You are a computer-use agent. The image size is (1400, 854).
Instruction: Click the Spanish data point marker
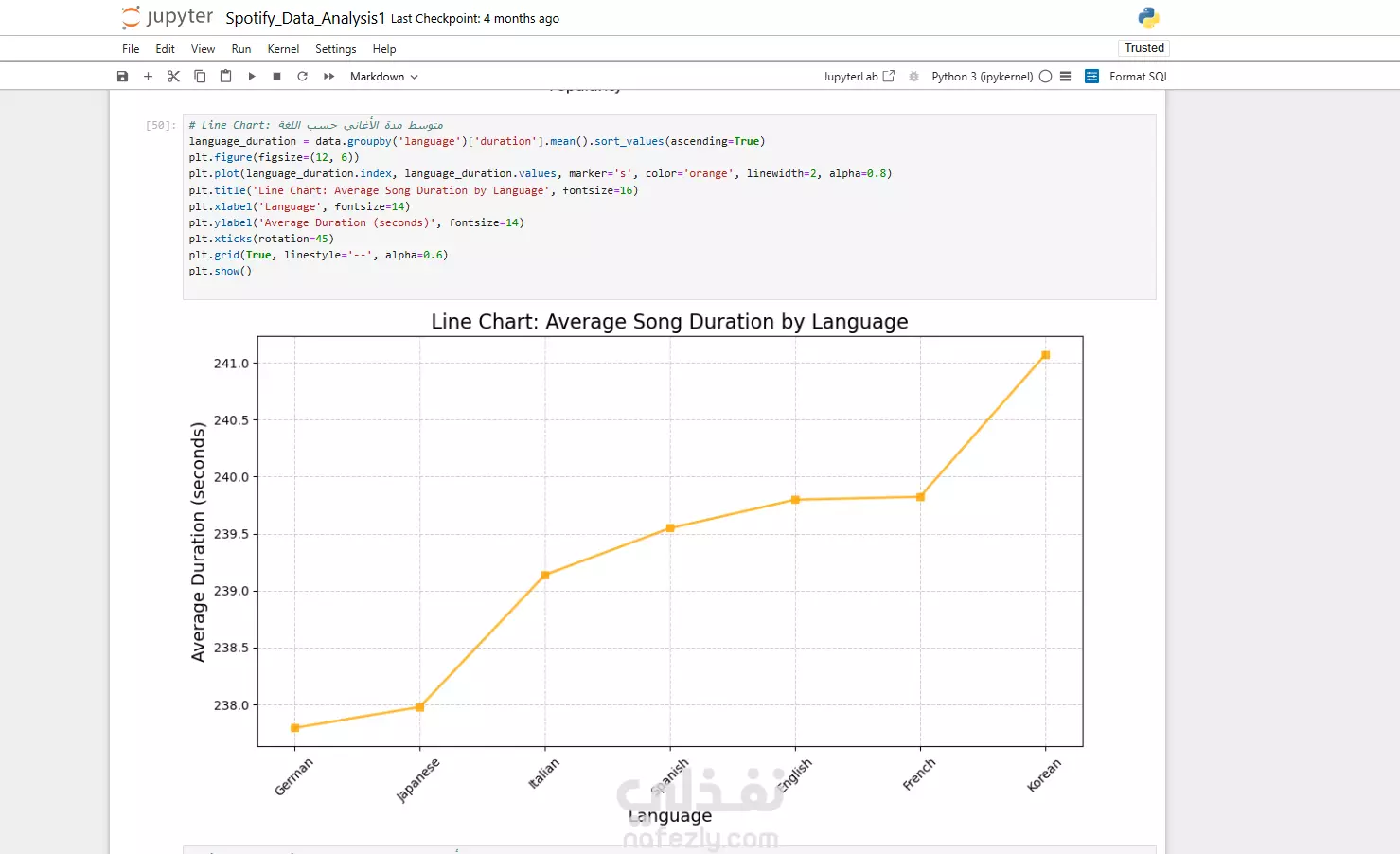pos(670,528)
